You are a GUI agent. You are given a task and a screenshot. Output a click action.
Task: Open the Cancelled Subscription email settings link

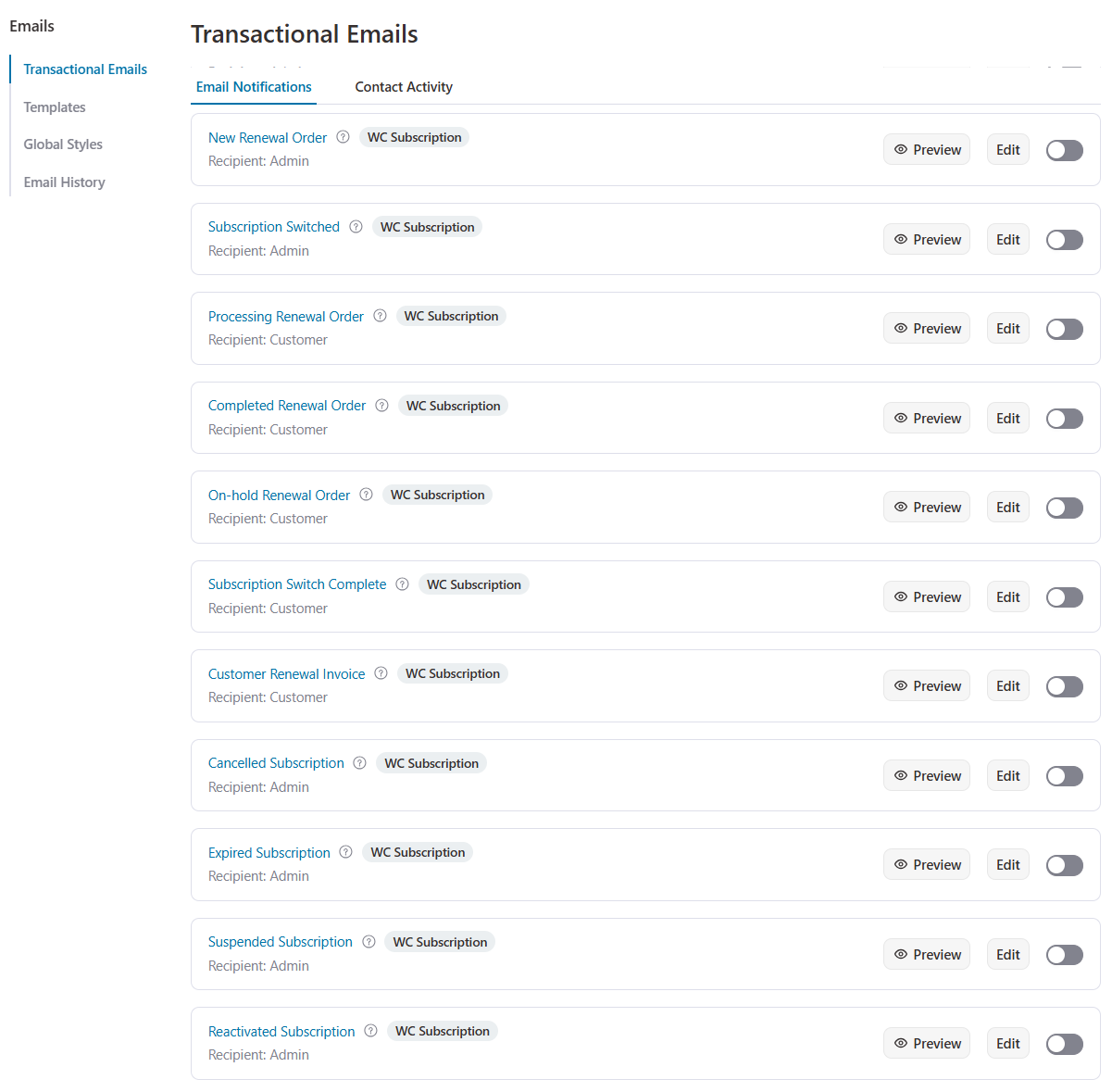pos(276,762)
